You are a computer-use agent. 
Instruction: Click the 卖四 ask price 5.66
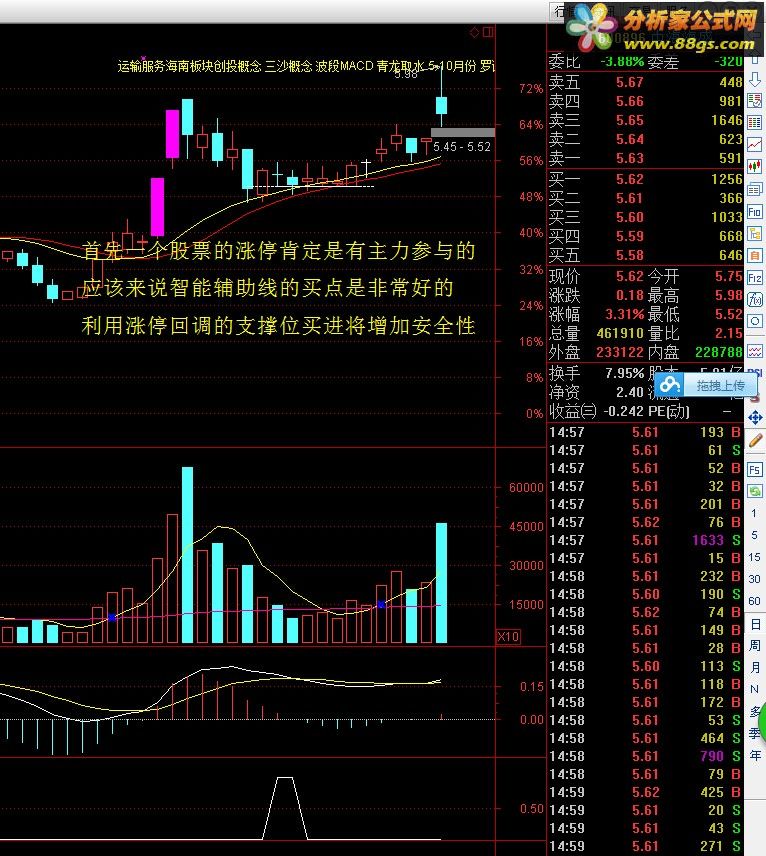(x=630, y=101)
